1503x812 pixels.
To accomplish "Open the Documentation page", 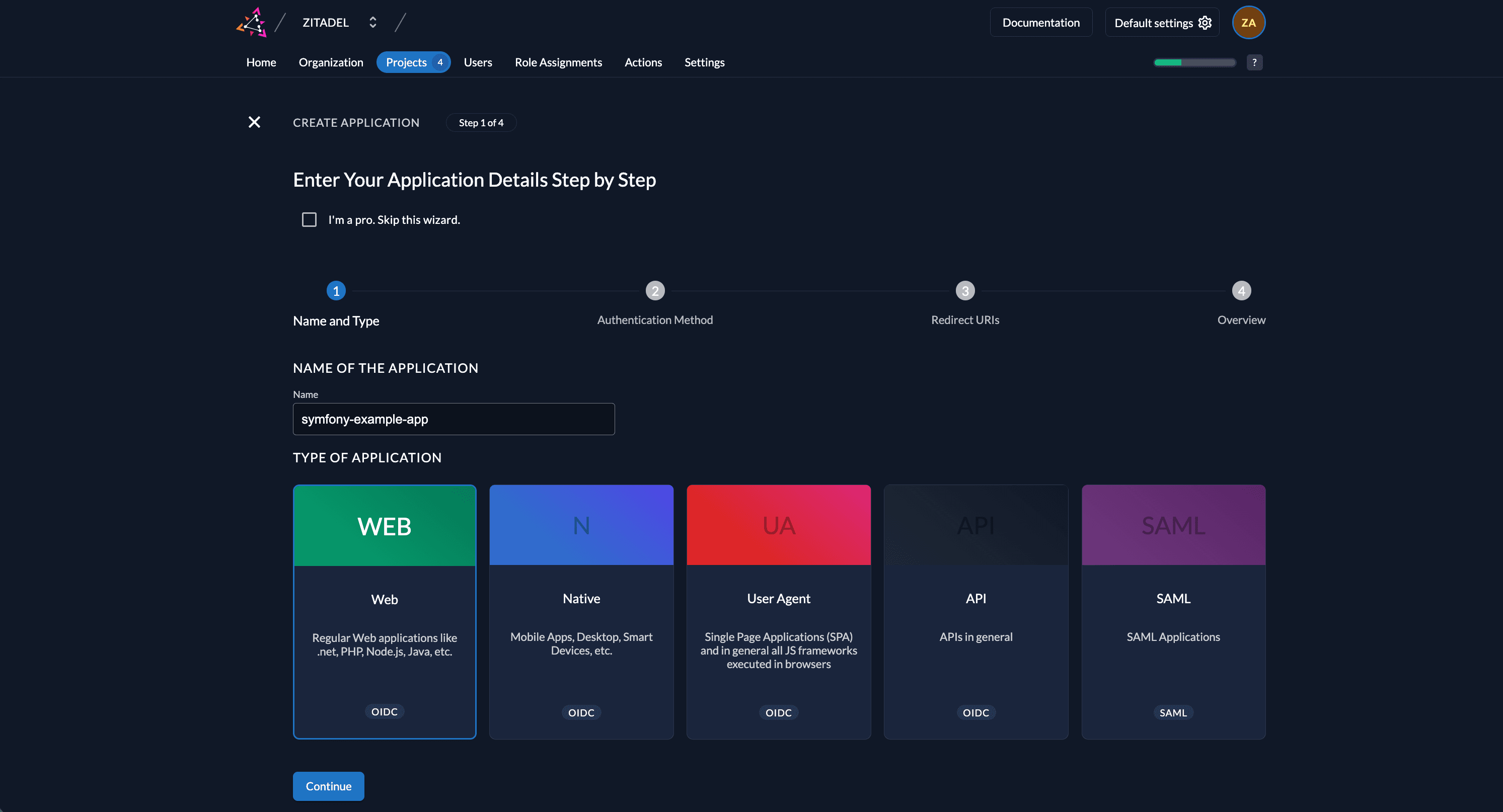I will (1041, 22).
